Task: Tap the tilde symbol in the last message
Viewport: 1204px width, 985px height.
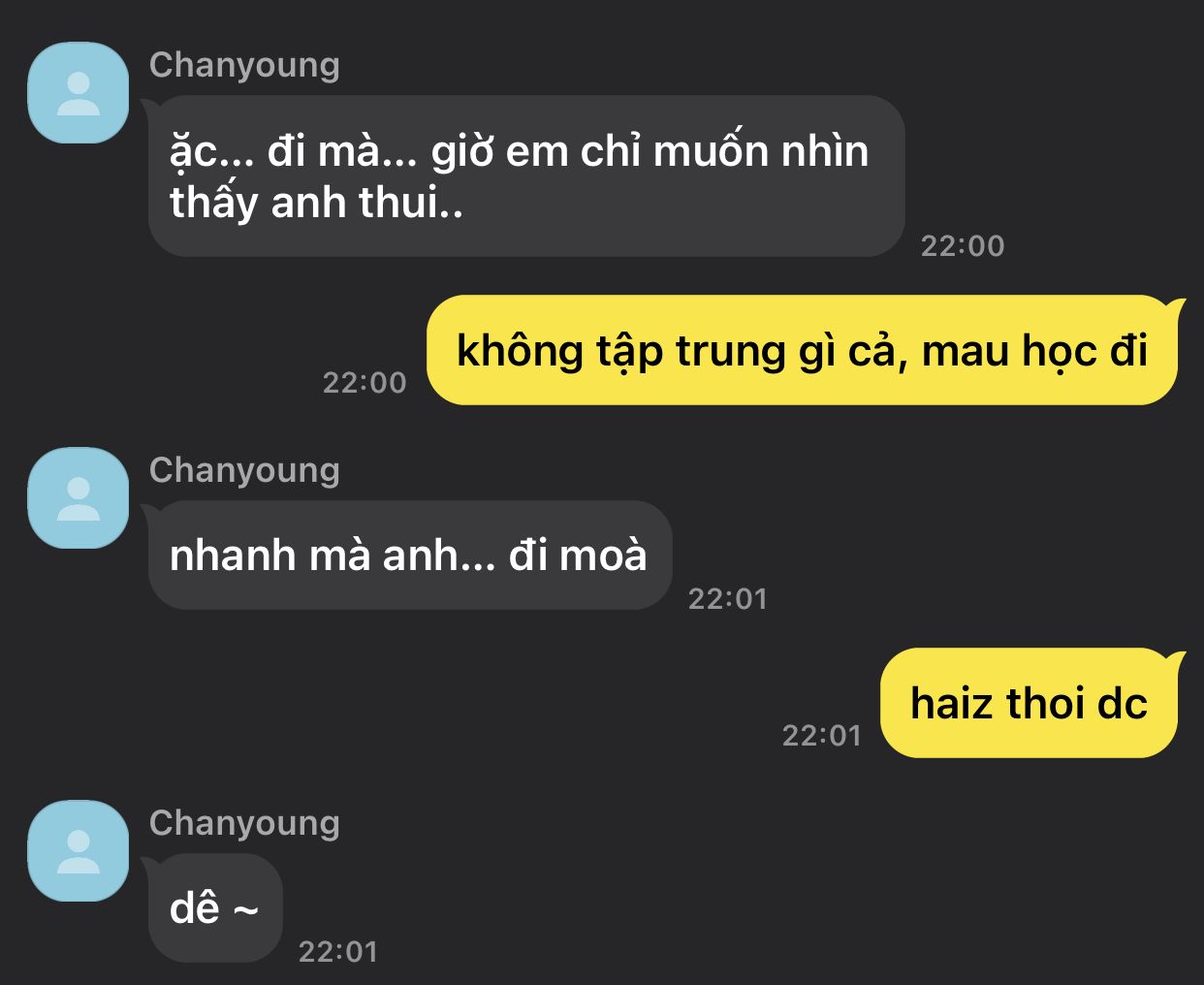Action: (246, 909)
